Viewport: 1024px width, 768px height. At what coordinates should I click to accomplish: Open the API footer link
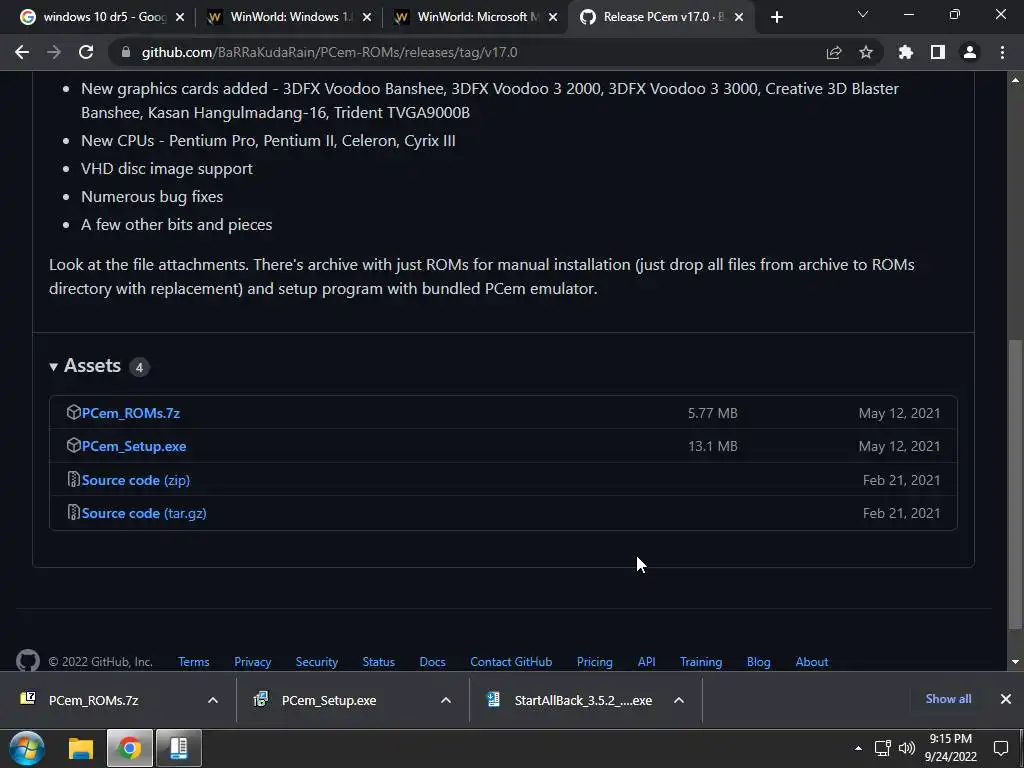[x=647, y=662]
